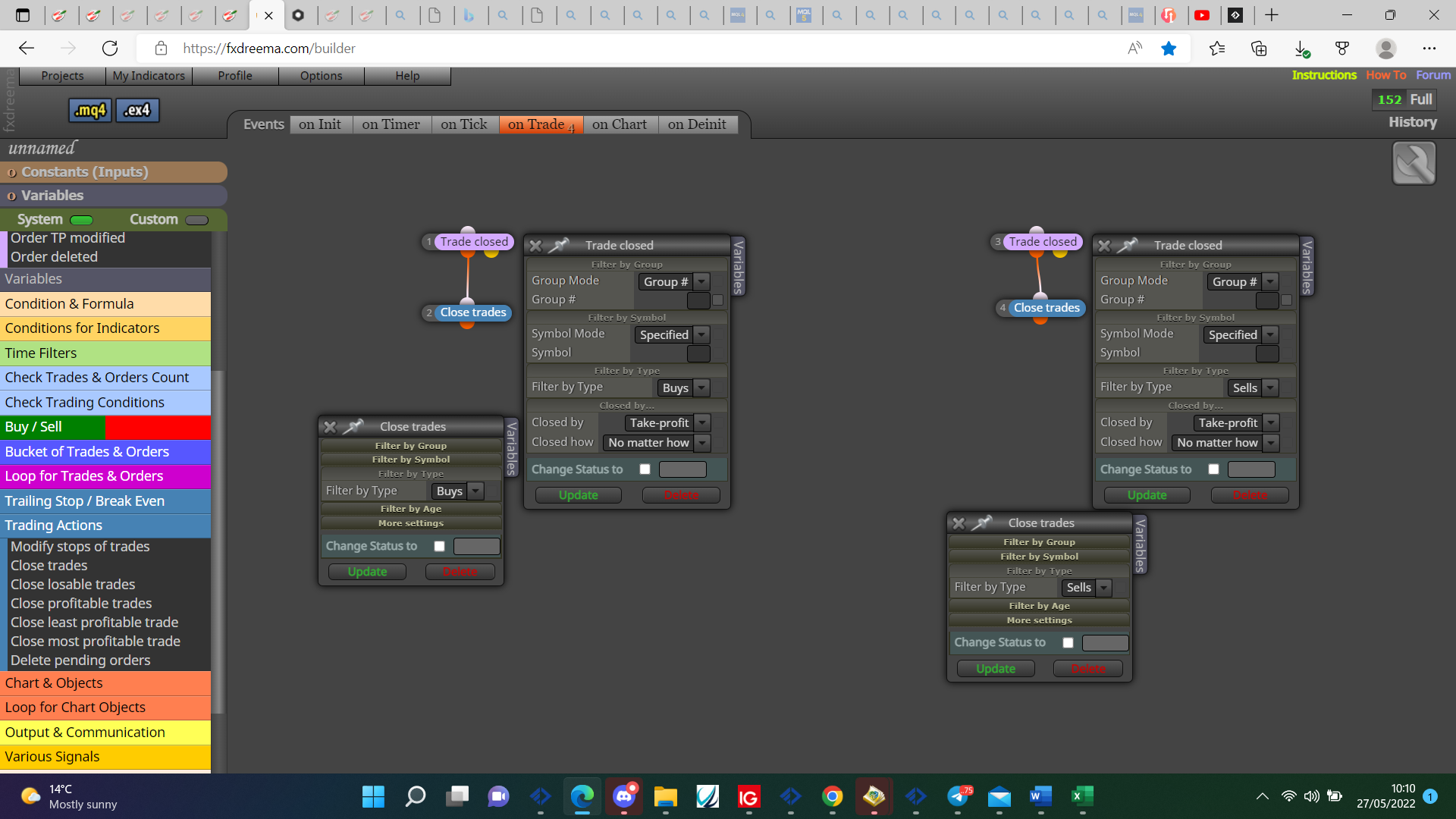The image size is (1456, 819).
Task: Favorite this page with star icon
Action: (1169, 49)
